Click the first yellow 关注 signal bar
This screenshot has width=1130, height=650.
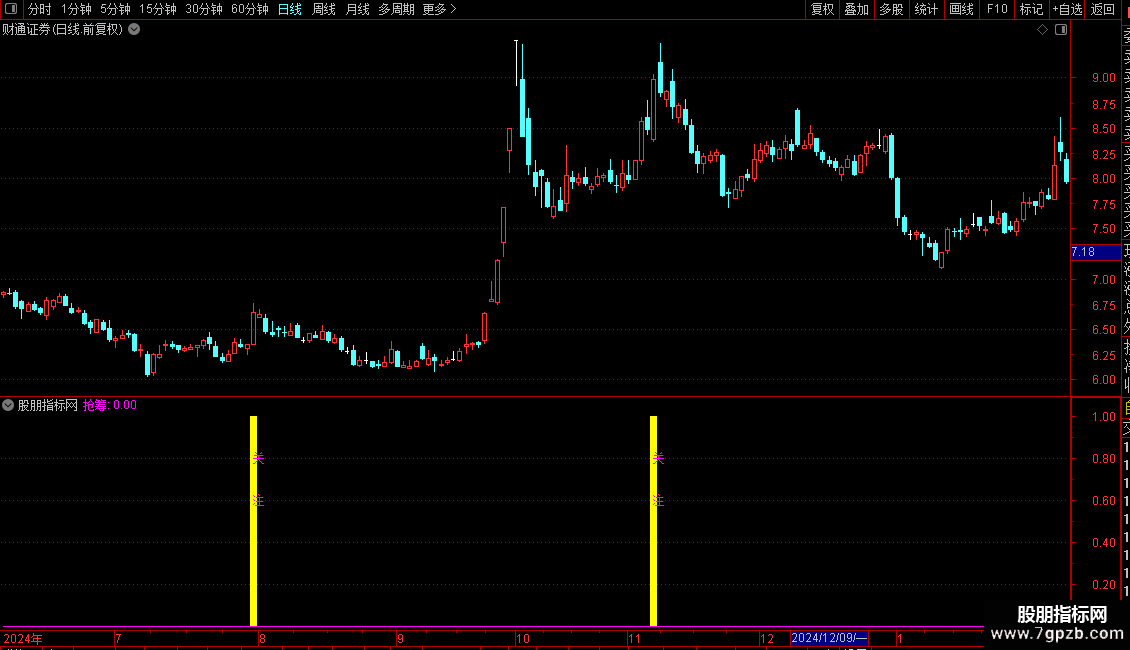click(254, 520)
